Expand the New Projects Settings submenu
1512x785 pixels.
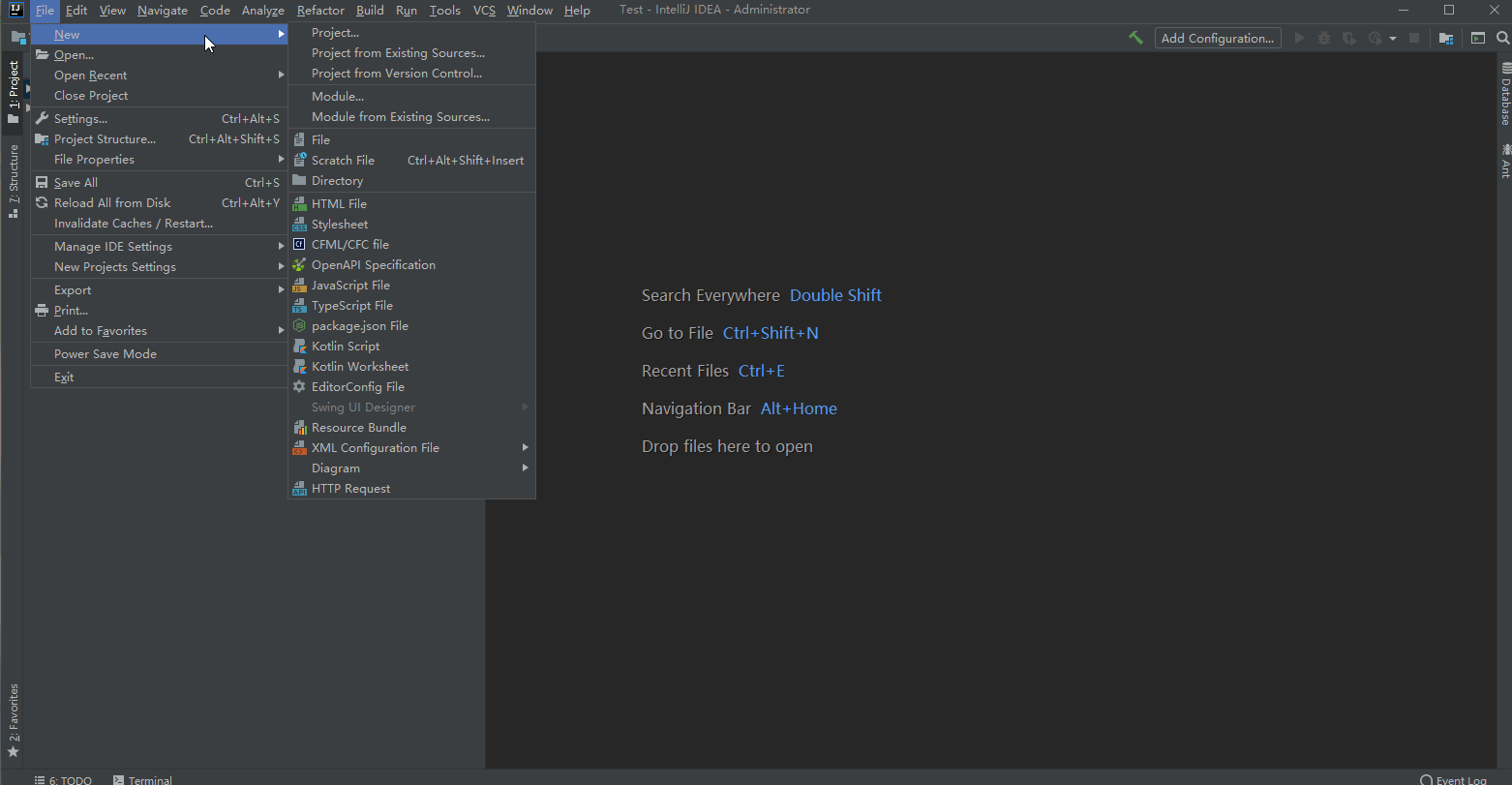click(x=160, y=267)
